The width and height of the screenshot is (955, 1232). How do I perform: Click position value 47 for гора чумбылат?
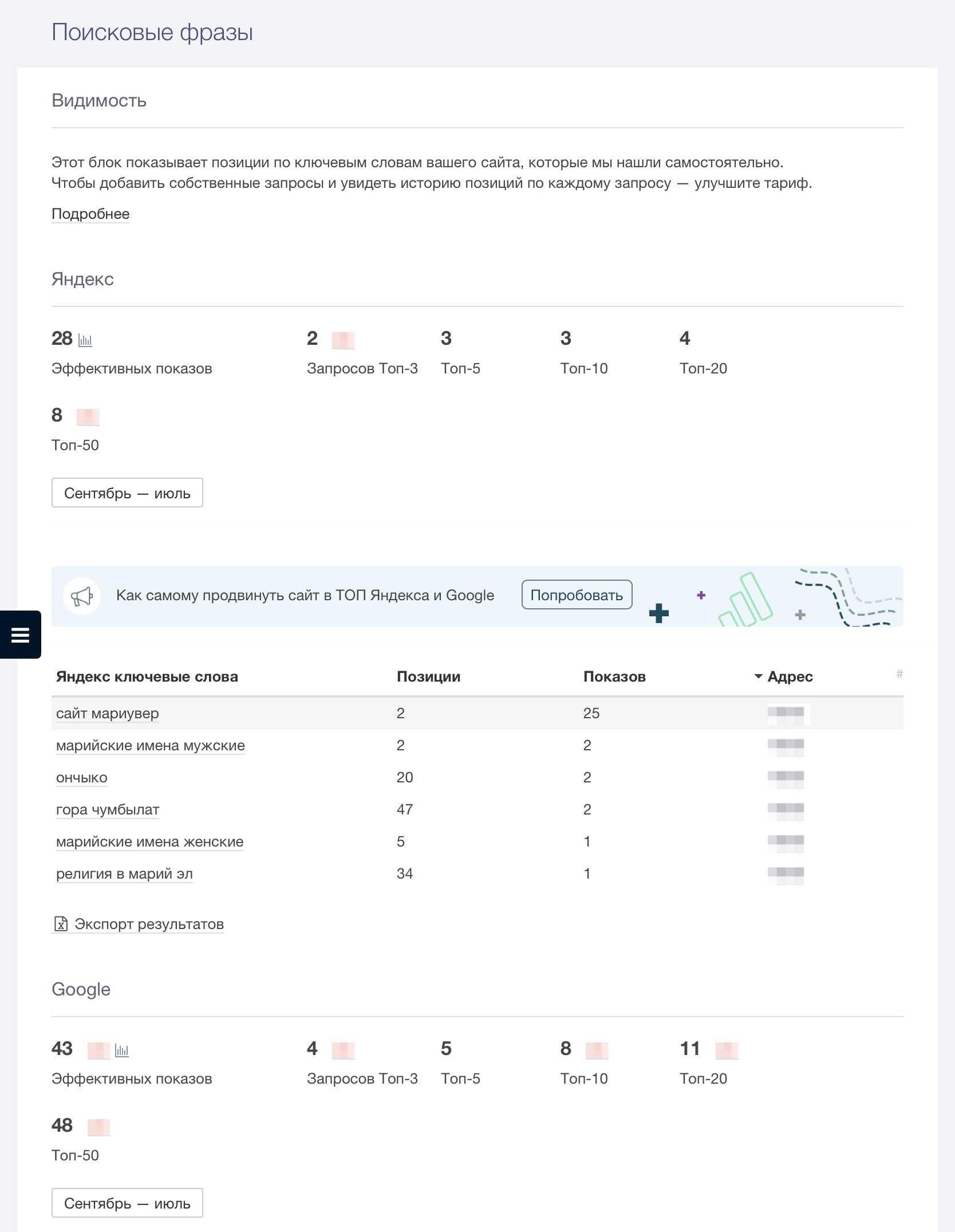pyautogui.click(x=405, y=809)
